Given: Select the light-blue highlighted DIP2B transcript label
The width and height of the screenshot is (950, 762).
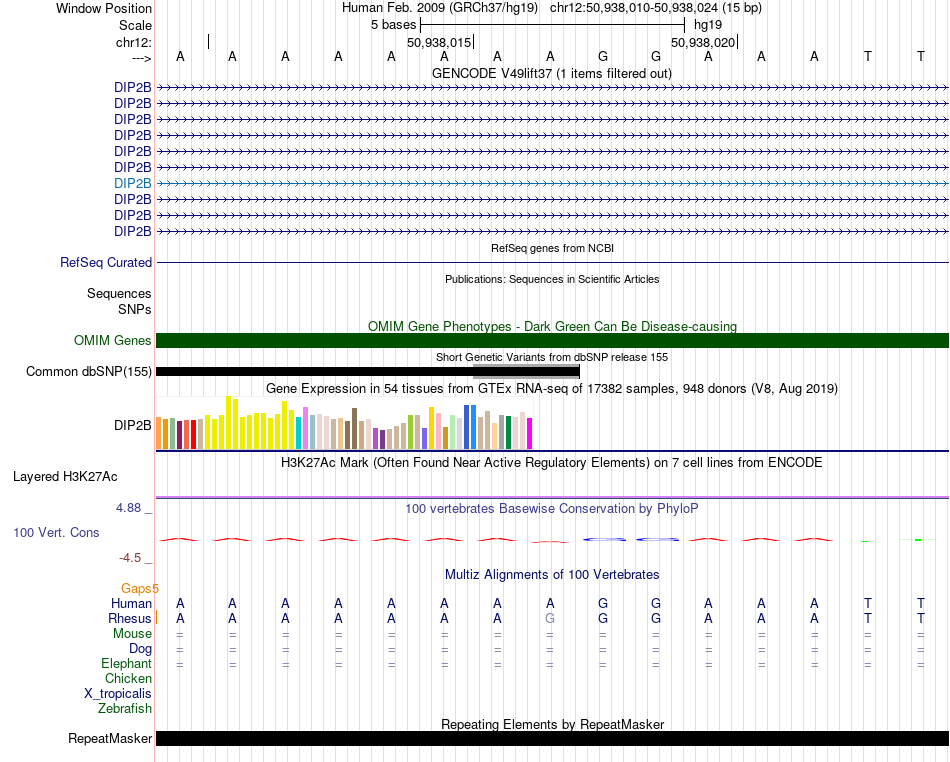Looking at the screenshot, I should tap(133, 183).
